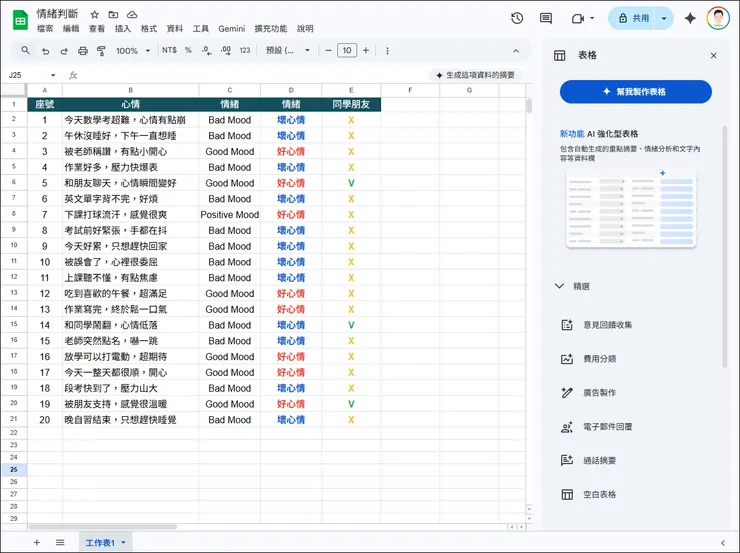The height and width of the screenshot is (553, 740).
Task: Format as NT$ currency
Action: (x=169, y=50)
